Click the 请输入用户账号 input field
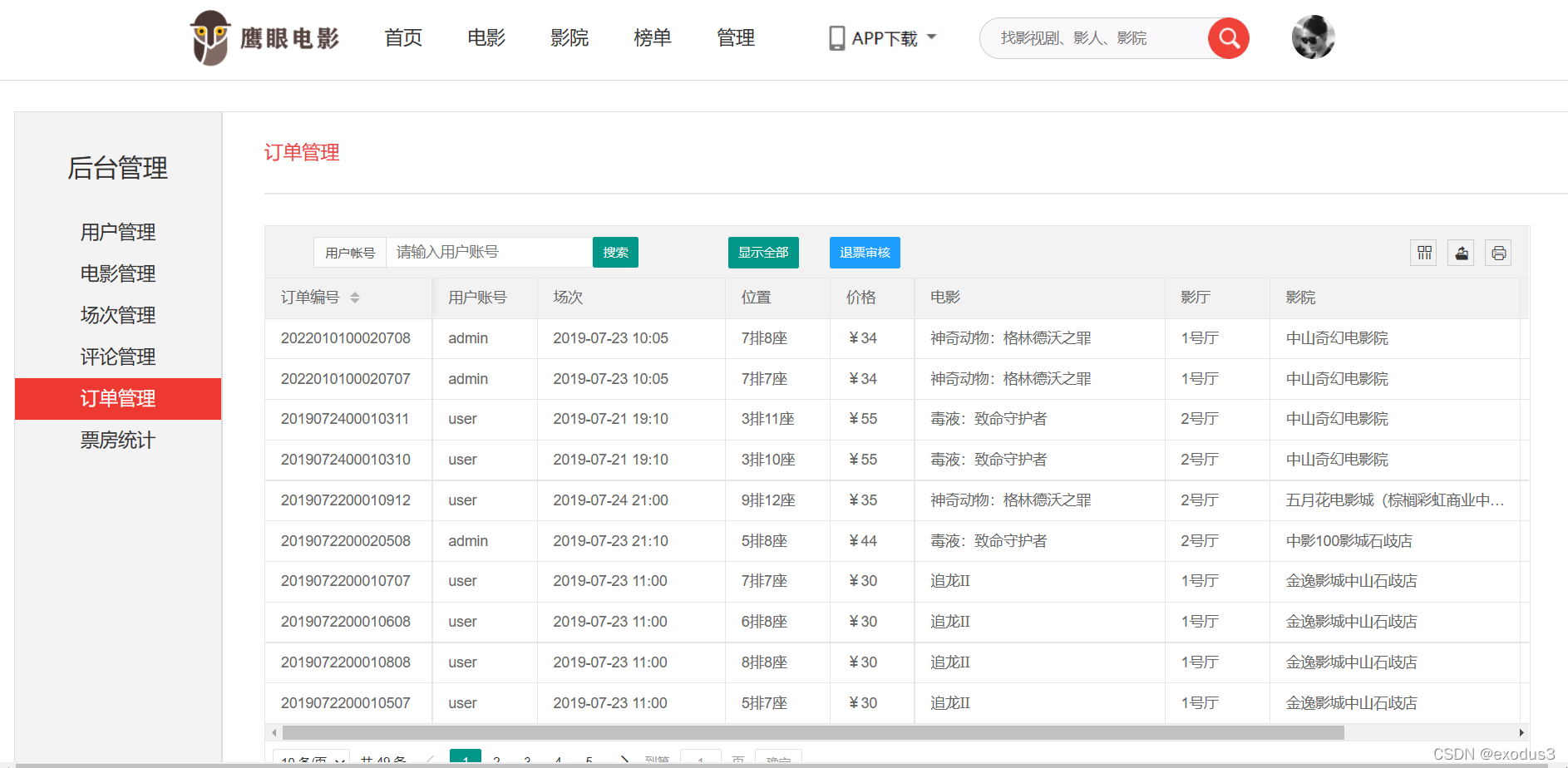This screenshot has height=768, width=1568. (489, 252)
